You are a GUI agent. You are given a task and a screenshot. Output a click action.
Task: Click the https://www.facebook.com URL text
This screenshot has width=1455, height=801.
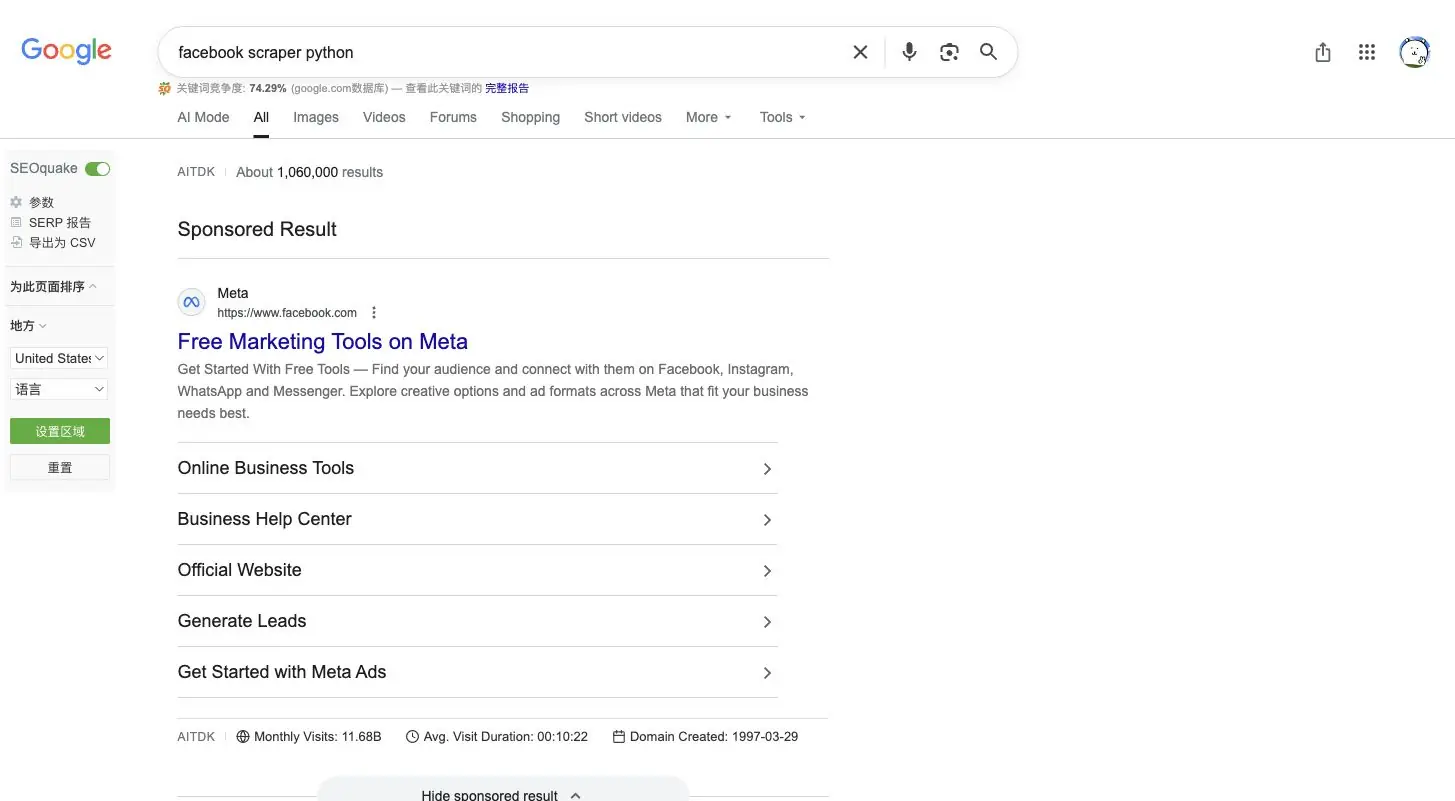pos(287,312)
